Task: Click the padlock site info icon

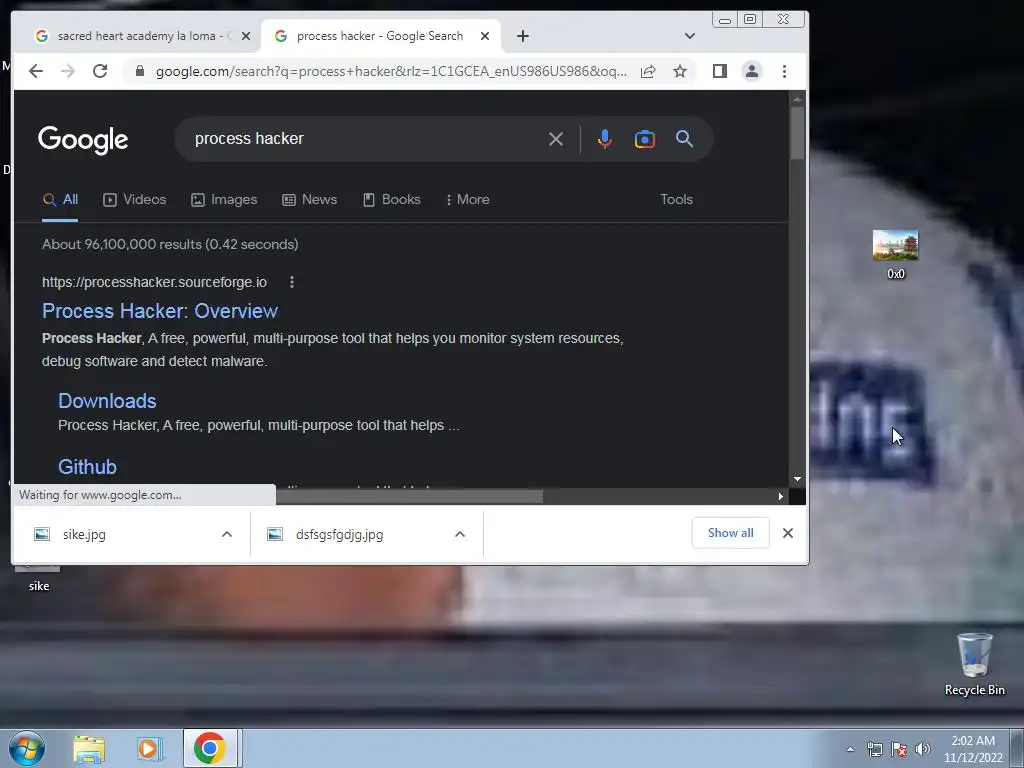Action: coord(139,71)
